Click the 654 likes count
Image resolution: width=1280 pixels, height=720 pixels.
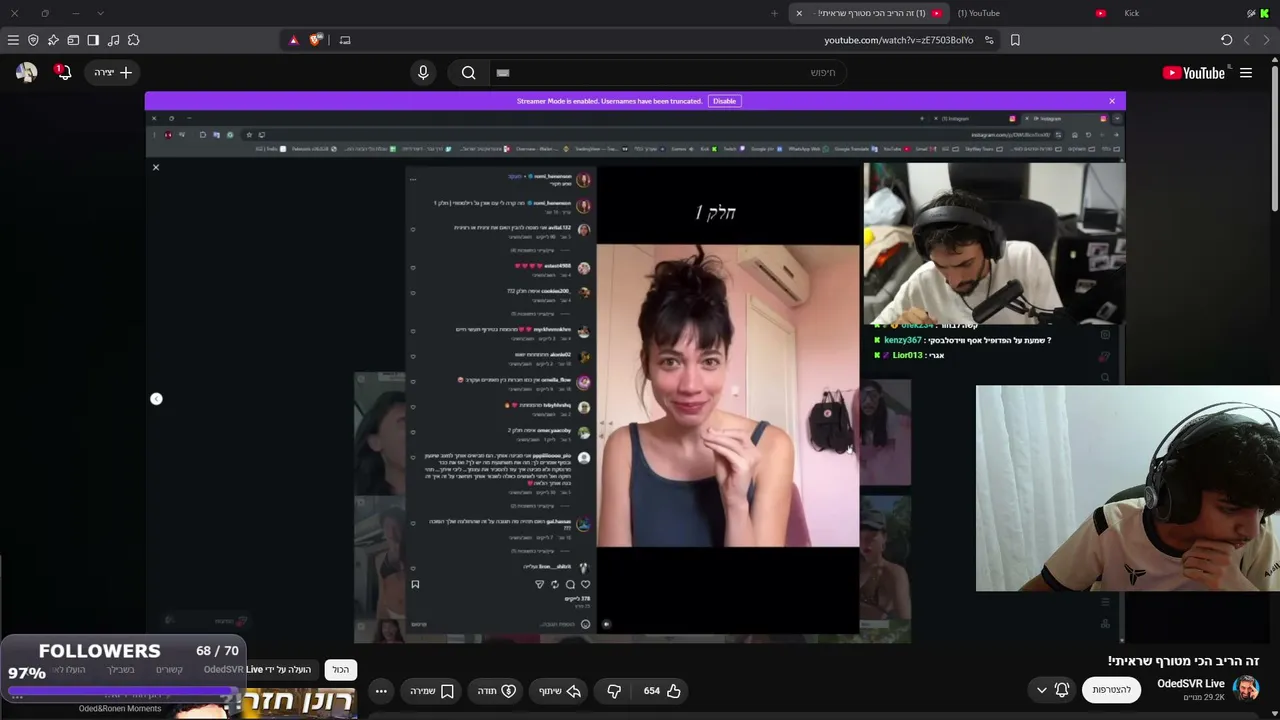[x=652, y=691]
